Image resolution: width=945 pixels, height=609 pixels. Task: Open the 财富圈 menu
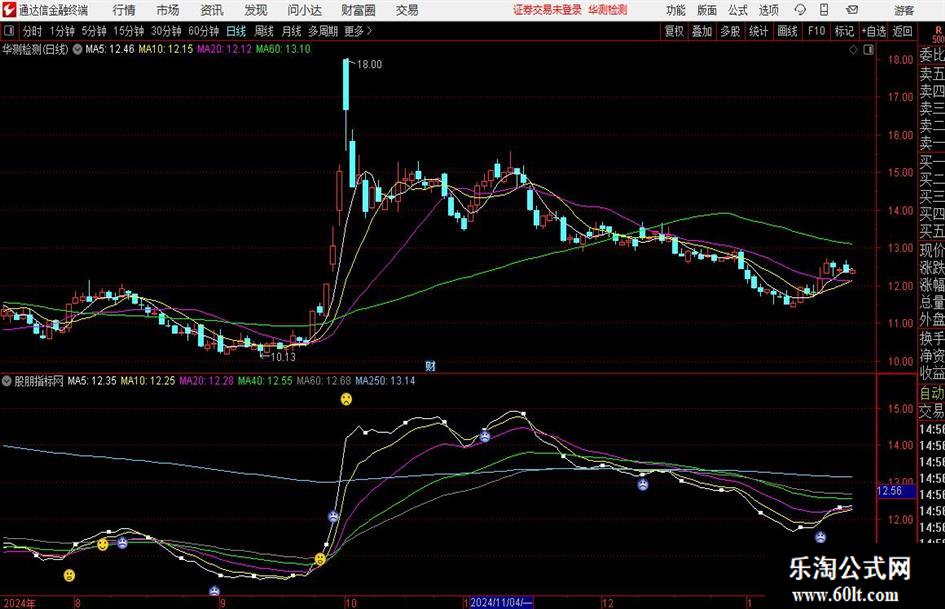tap(358, 10)
